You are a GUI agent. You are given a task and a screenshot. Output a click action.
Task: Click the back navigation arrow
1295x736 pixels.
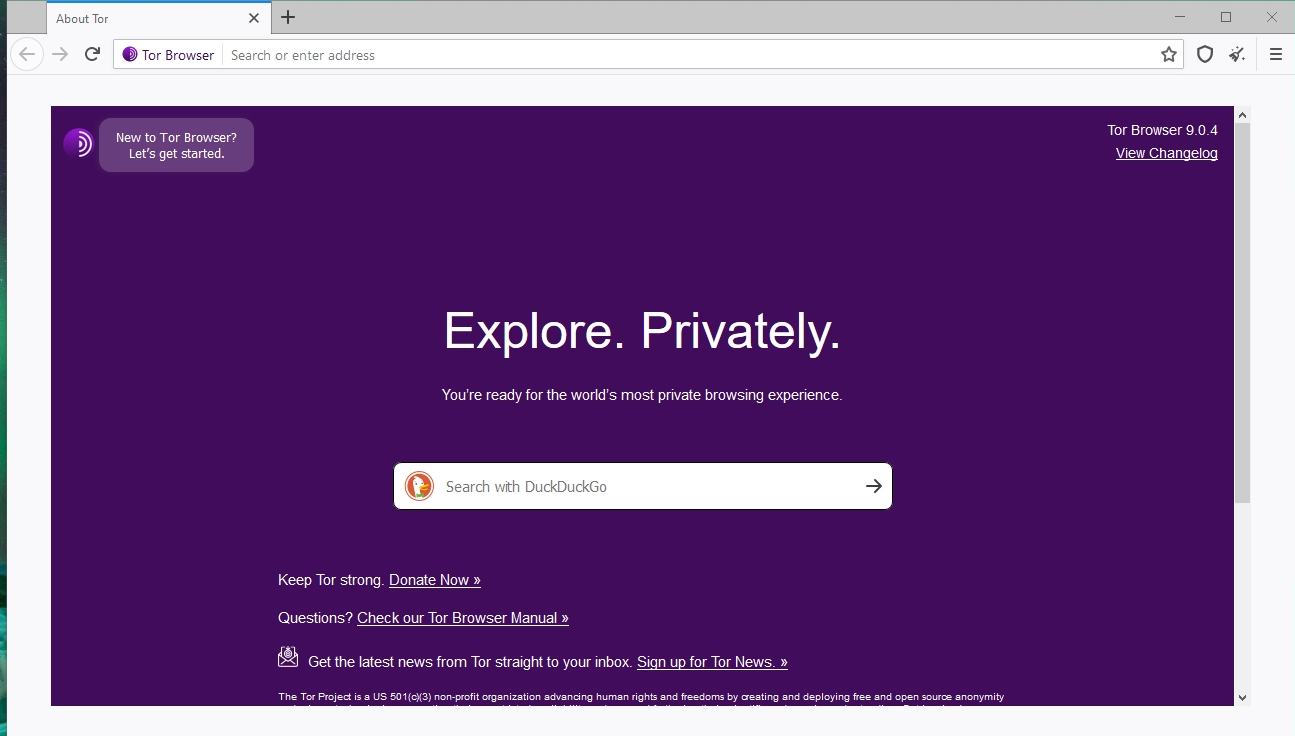[27, 55]
